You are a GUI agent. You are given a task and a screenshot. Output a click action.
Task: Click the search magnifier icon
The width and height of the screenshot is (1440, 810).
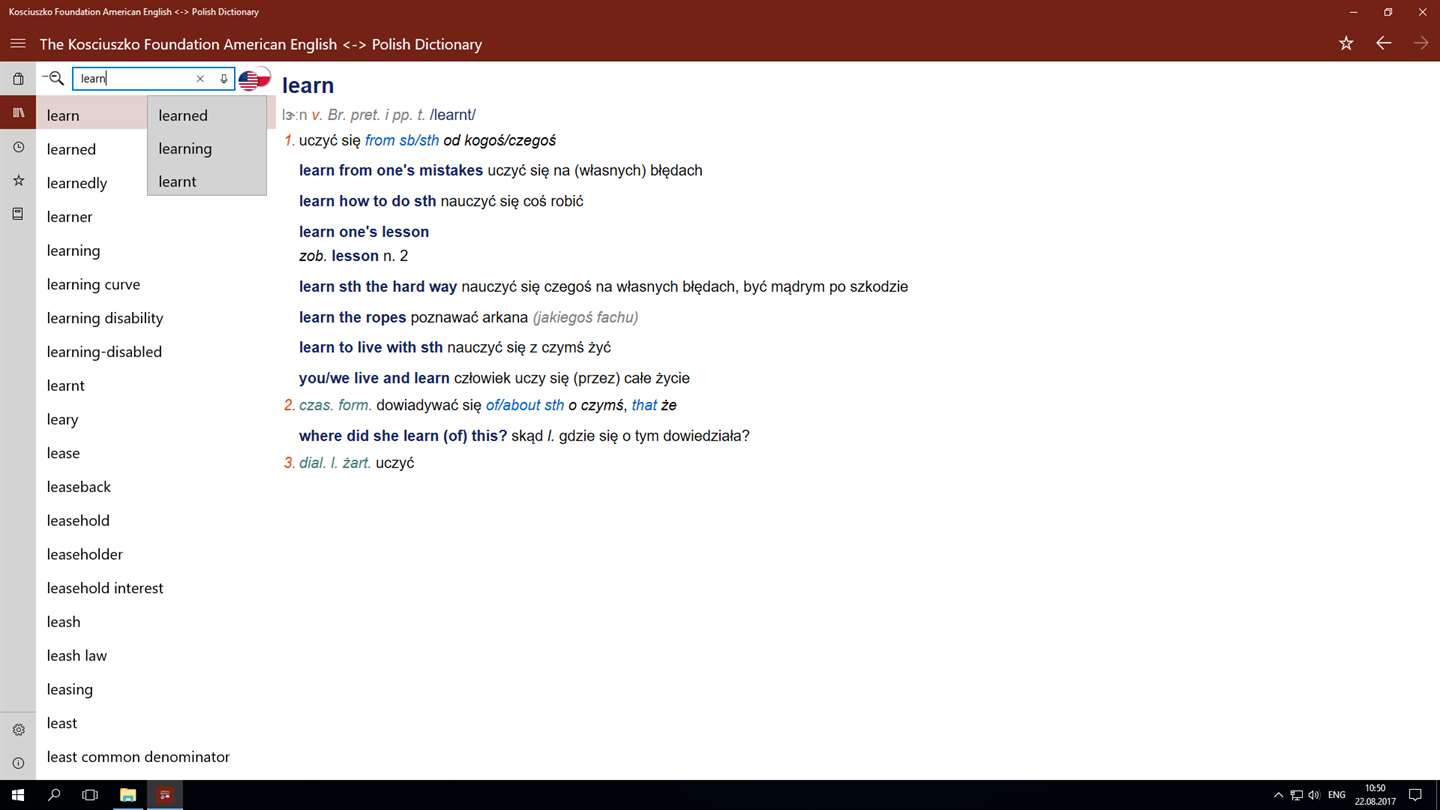[x=54, y=78]
